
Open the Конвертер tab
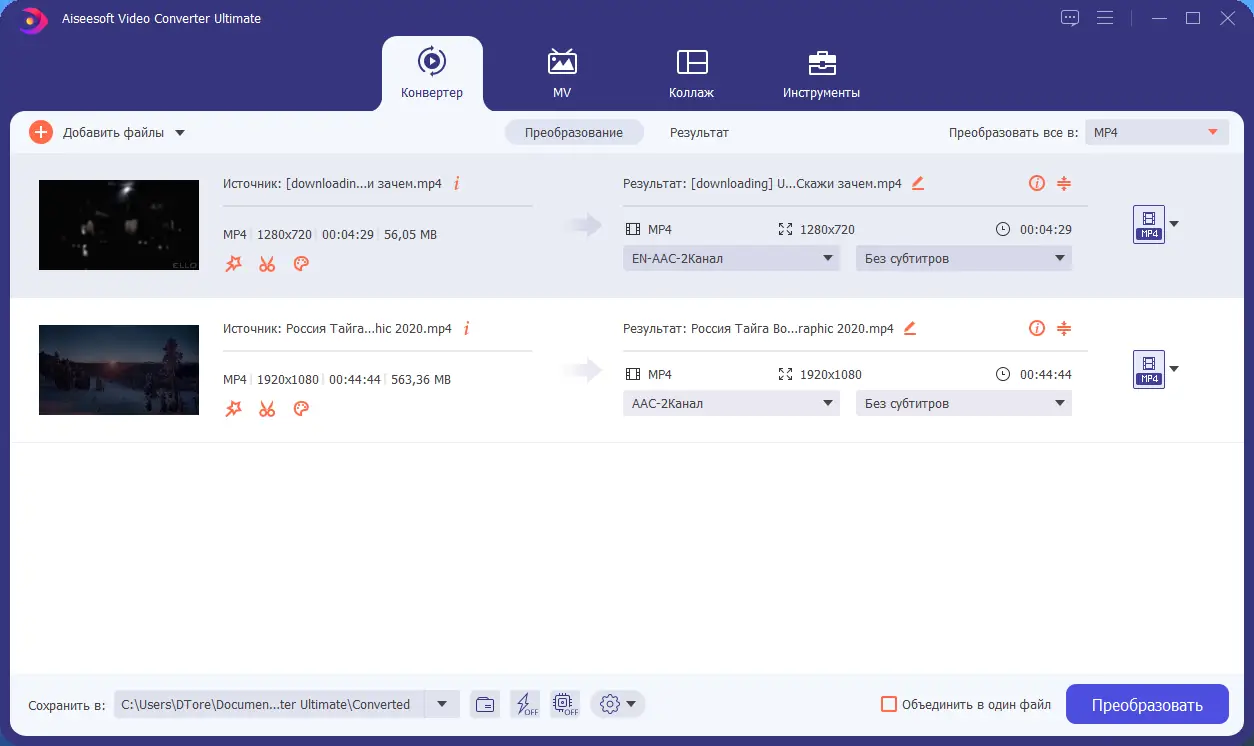tap(432, 72)
